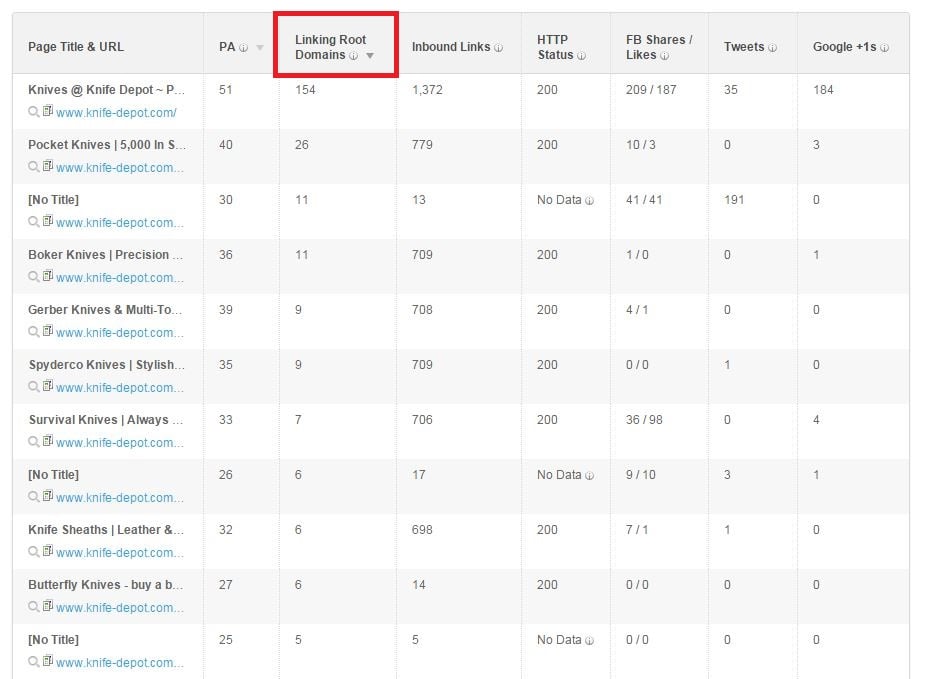Click the HTTP Status header info icon
This screenshot has width=926, height=679.
click(581, 56)
